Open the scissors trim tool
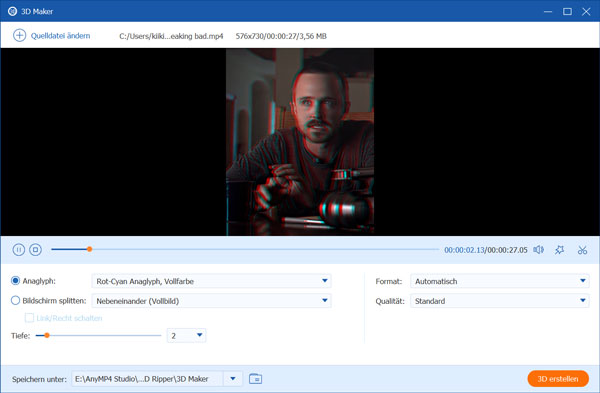Viewport: 600px width, 393px height. pyautogui.click(x=582, y=250)
